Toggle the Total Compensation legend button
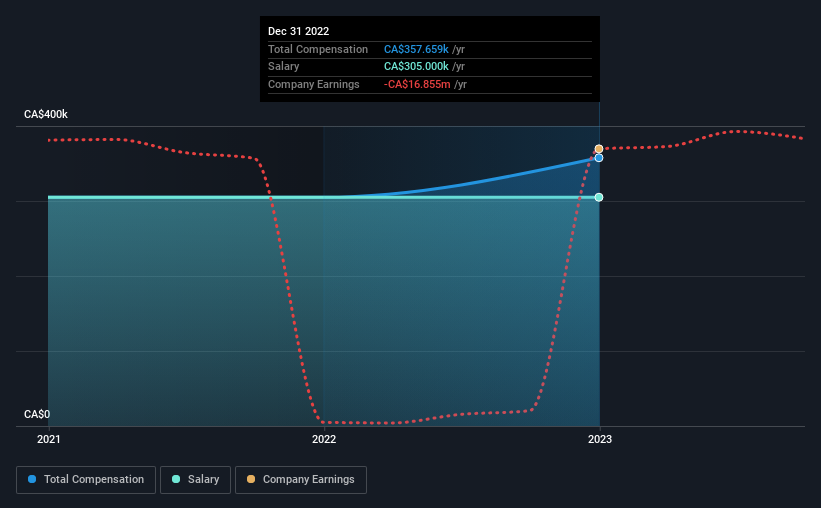 click(86, 480)
